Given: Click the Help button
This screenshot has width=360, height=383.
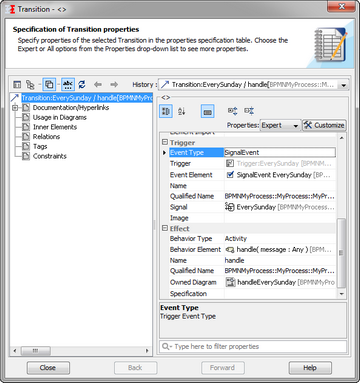Looking at the screenshot, I should [310, 368].
